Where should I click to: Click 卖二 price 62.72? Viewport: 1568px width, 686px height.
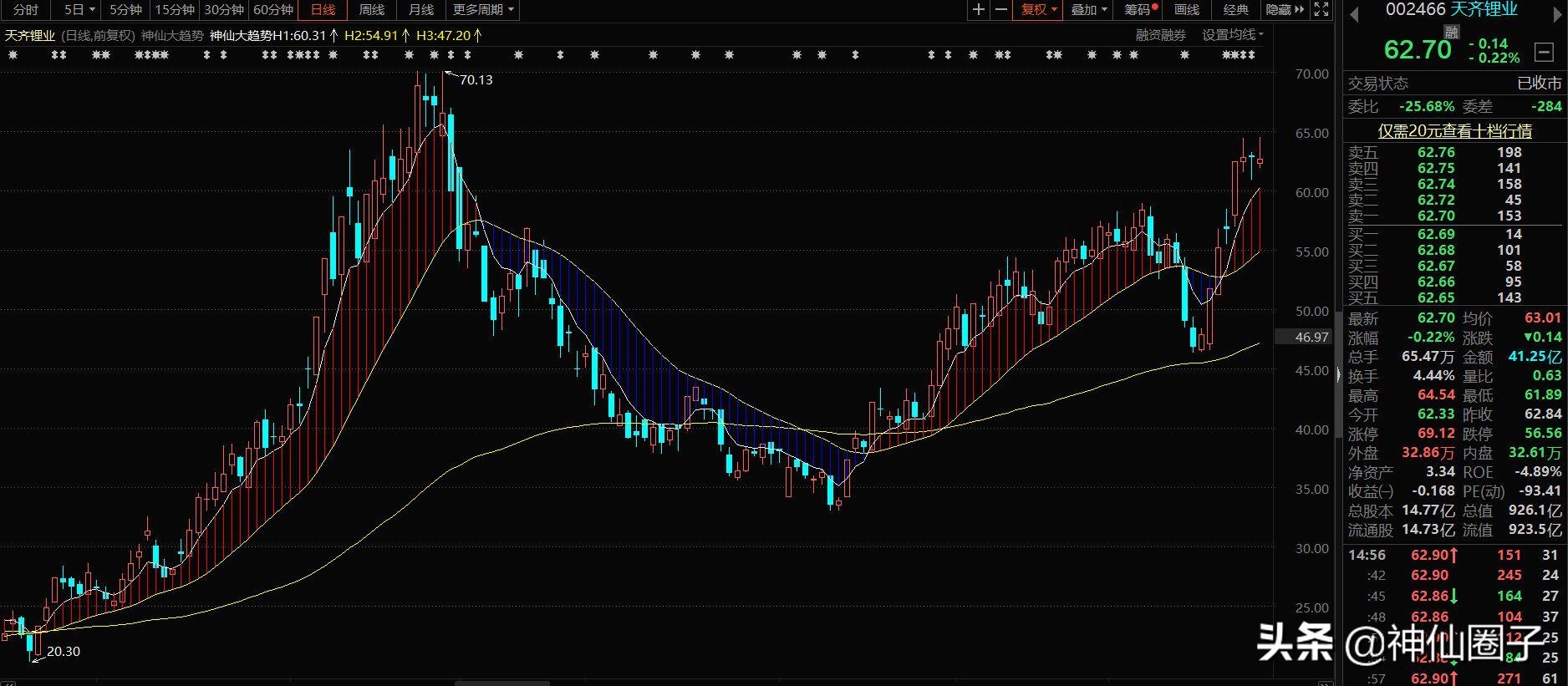click(1436, 200)
